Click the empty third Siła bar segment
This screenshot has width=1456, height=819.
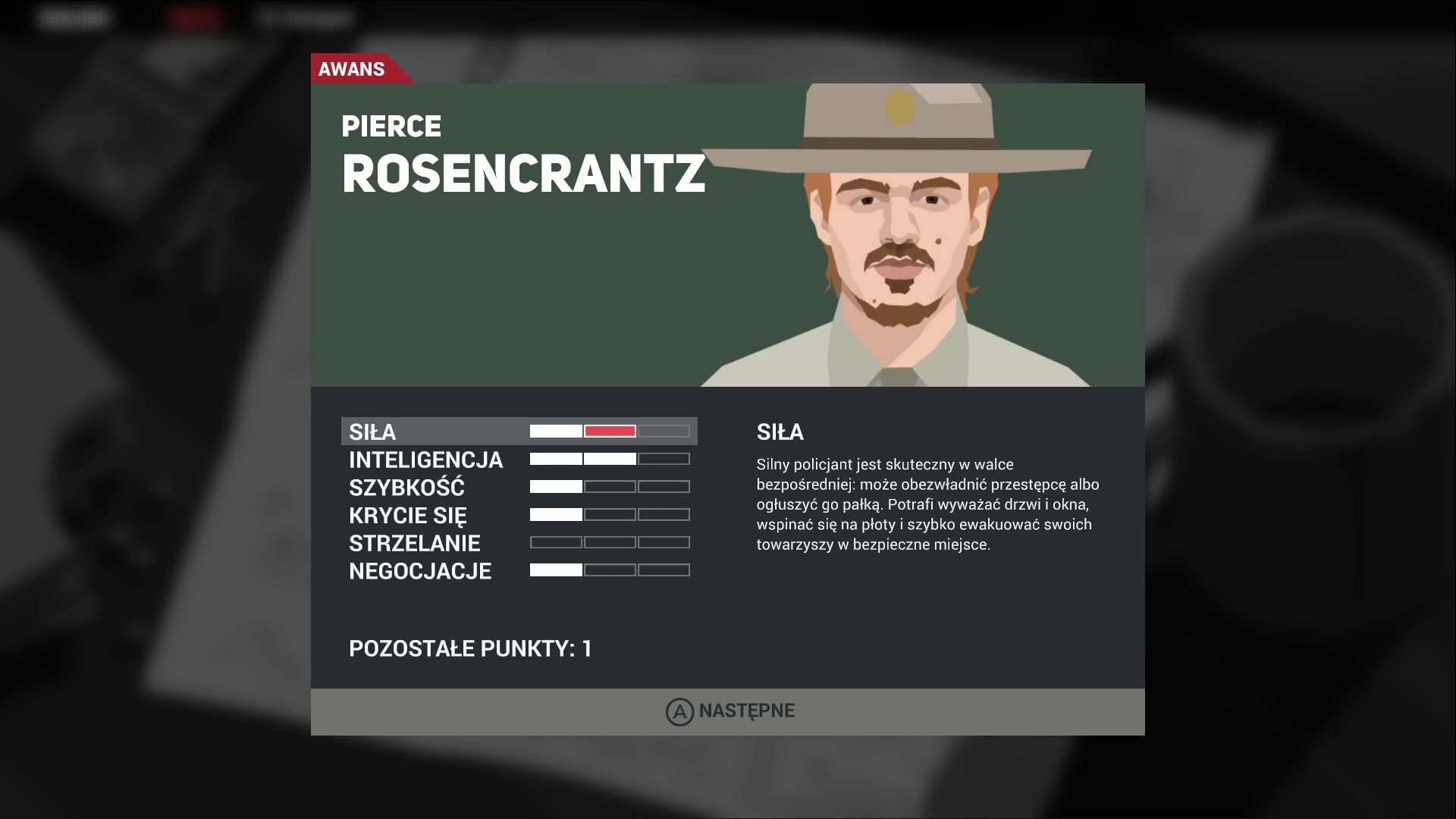[664, 431]
